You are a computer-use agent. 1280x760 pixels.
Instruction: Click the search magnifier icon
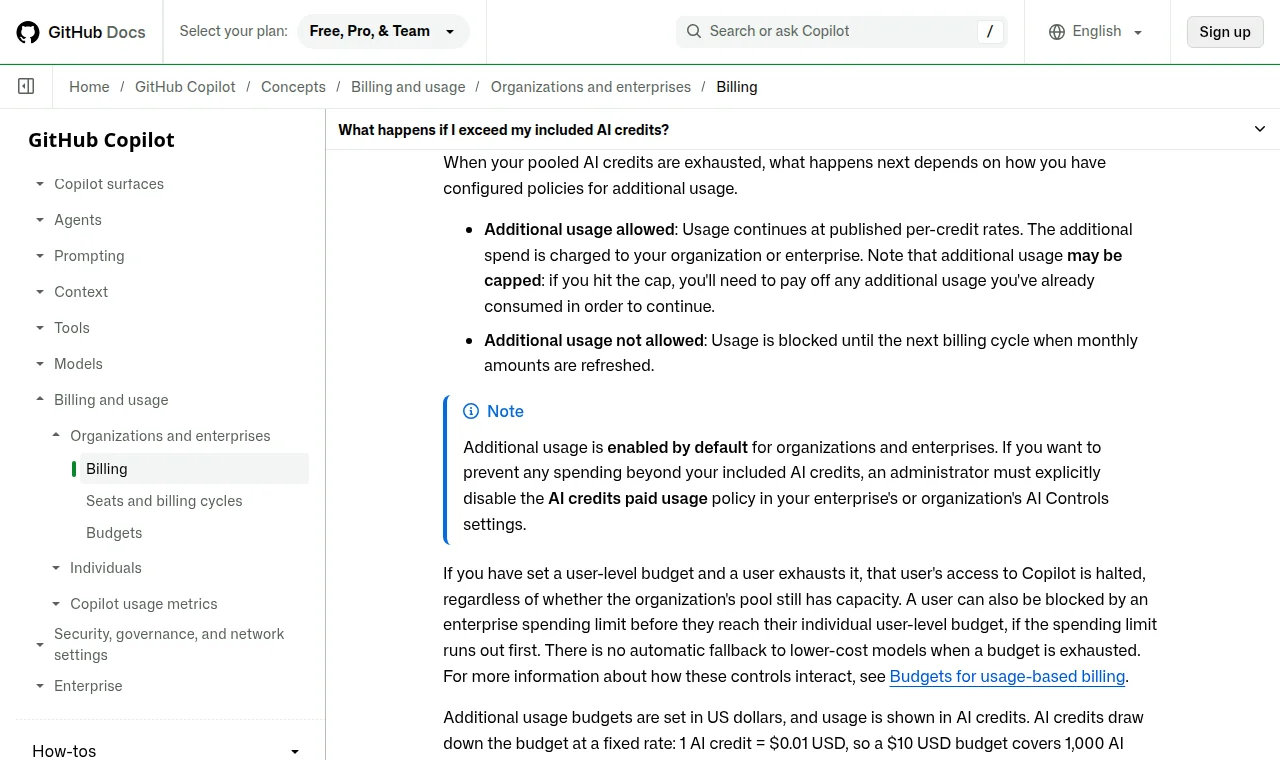click(694, 32)
